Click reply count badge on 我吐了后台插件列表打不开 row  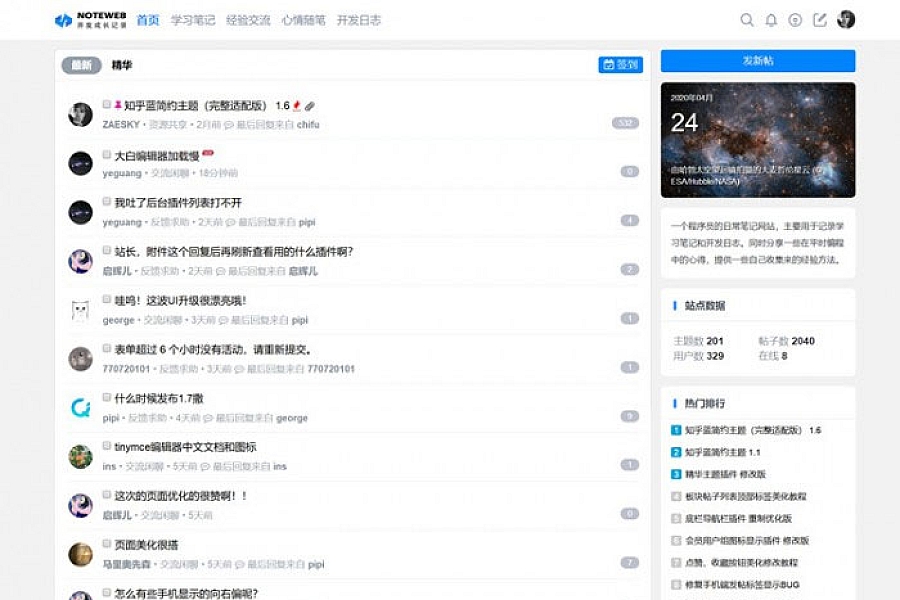tap(630, 220)
